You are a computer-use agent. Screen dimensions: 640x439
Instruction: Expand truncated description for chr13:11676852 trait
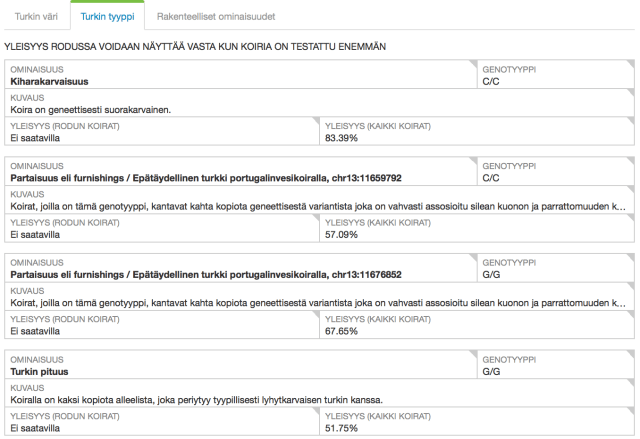[x=622, y=303]
